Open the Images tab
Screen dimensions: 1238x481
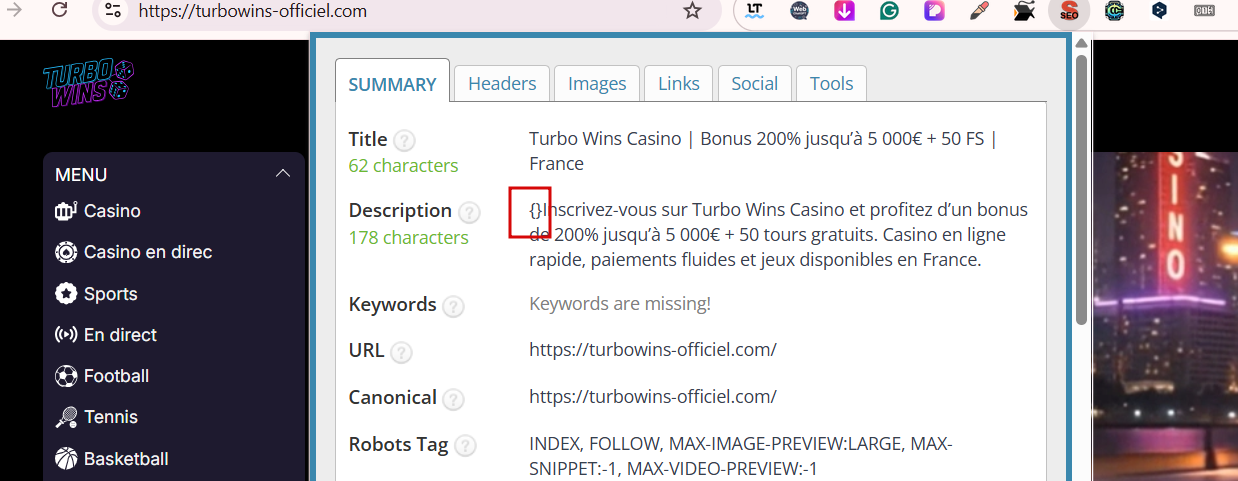click(x=597, y=84)
